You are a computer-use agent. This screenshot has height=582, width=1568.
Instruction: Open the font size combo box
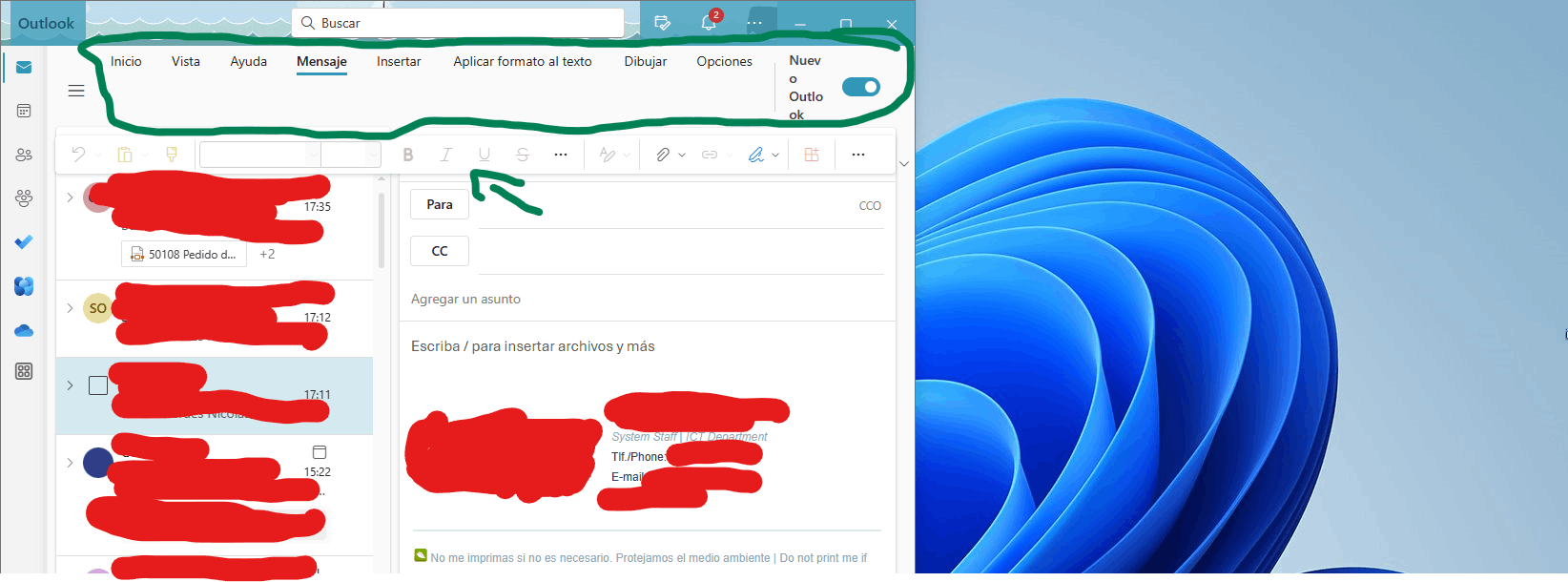351,155
